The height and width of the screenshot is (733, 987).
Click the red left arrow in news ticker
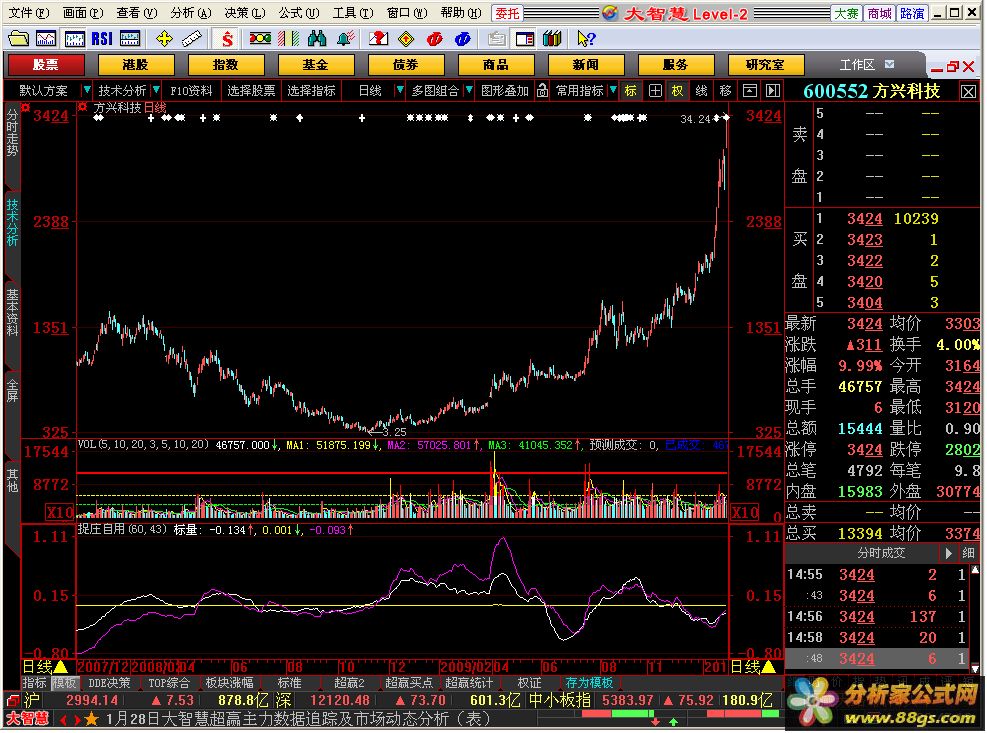point(64,719)
